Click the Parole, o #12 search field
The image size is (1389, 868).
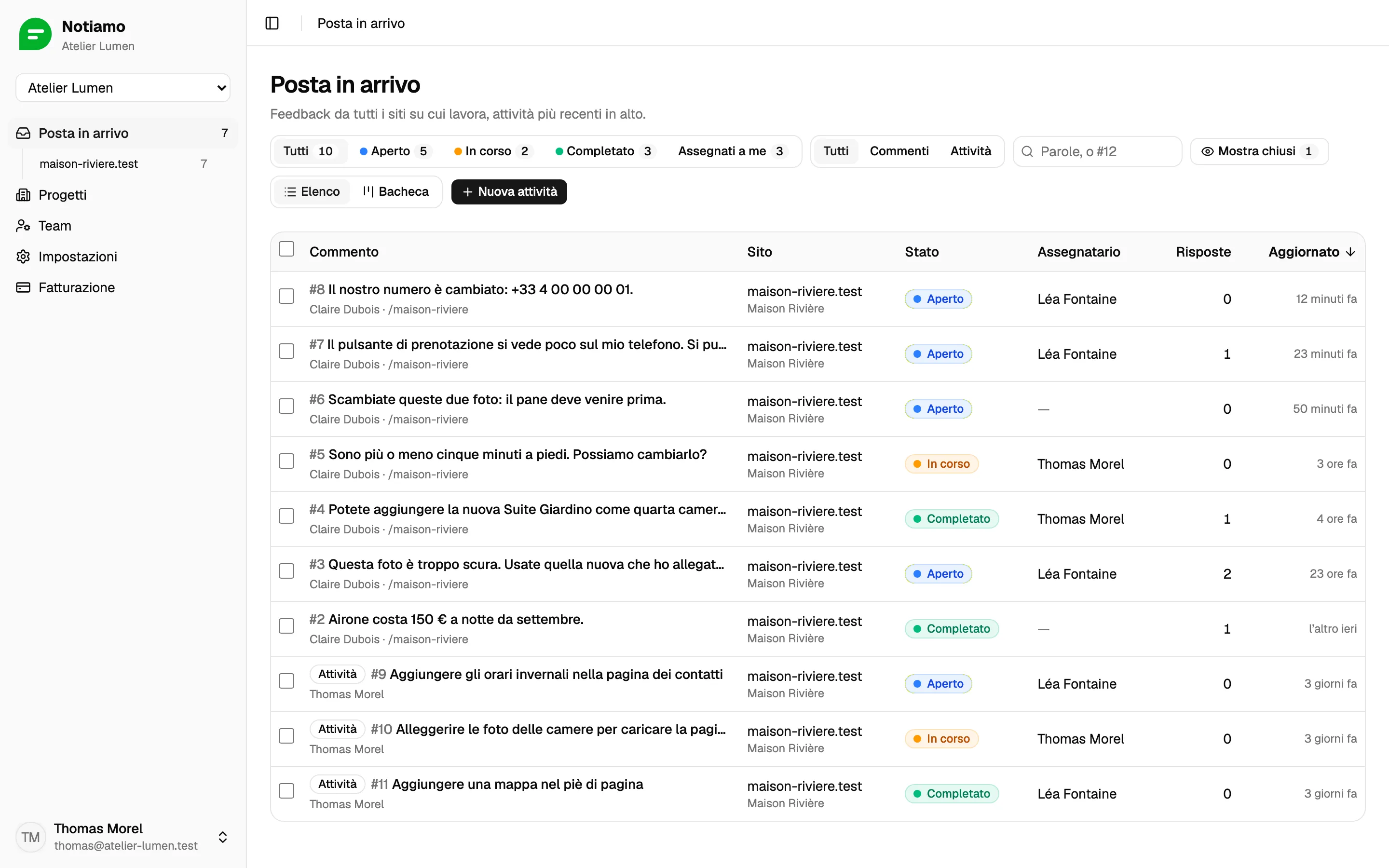[x=1097, y=151]
